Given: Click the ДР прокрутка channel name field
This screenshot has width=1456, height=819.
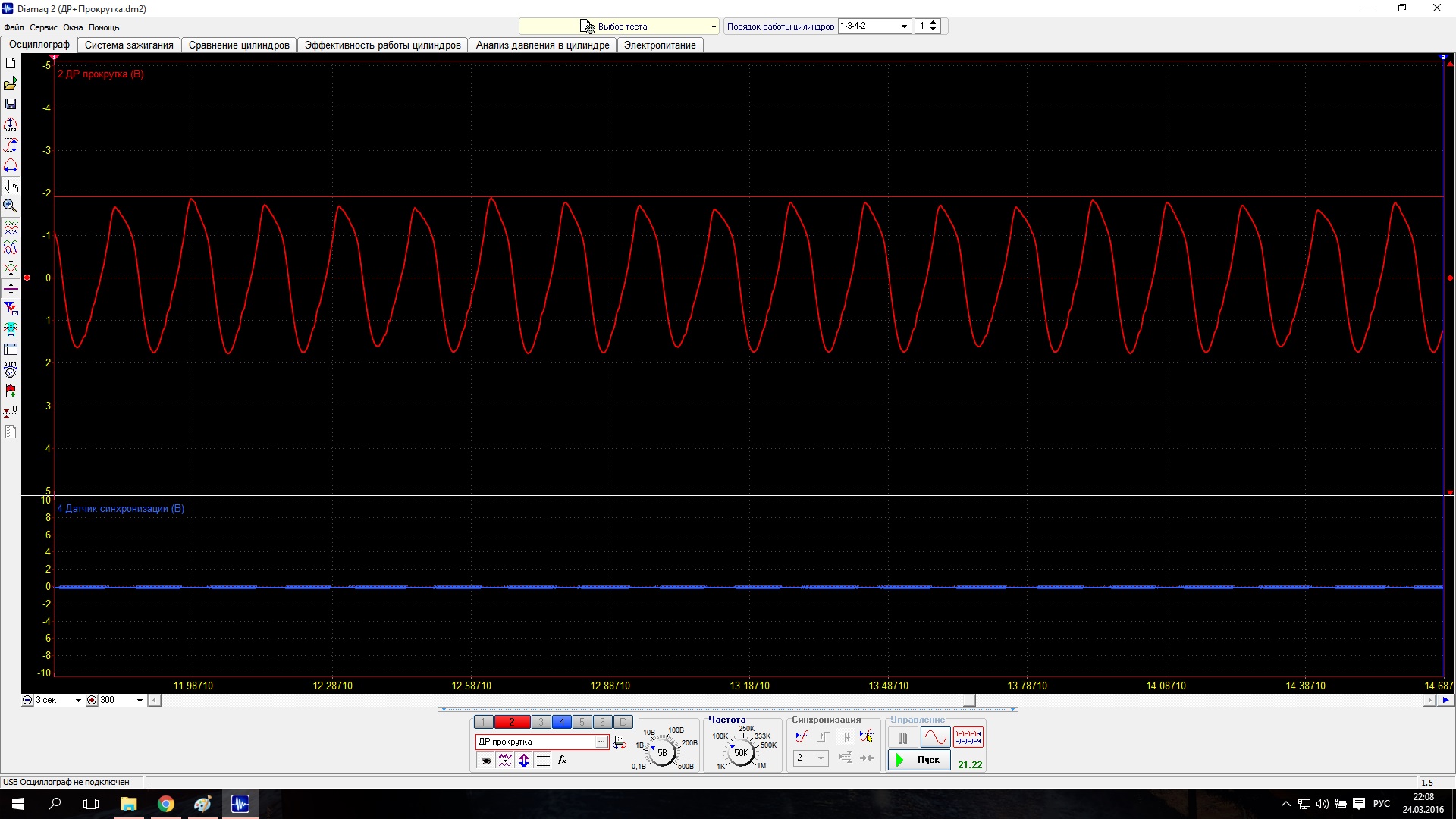Looking at the screenshot, I should pos(535,742).
